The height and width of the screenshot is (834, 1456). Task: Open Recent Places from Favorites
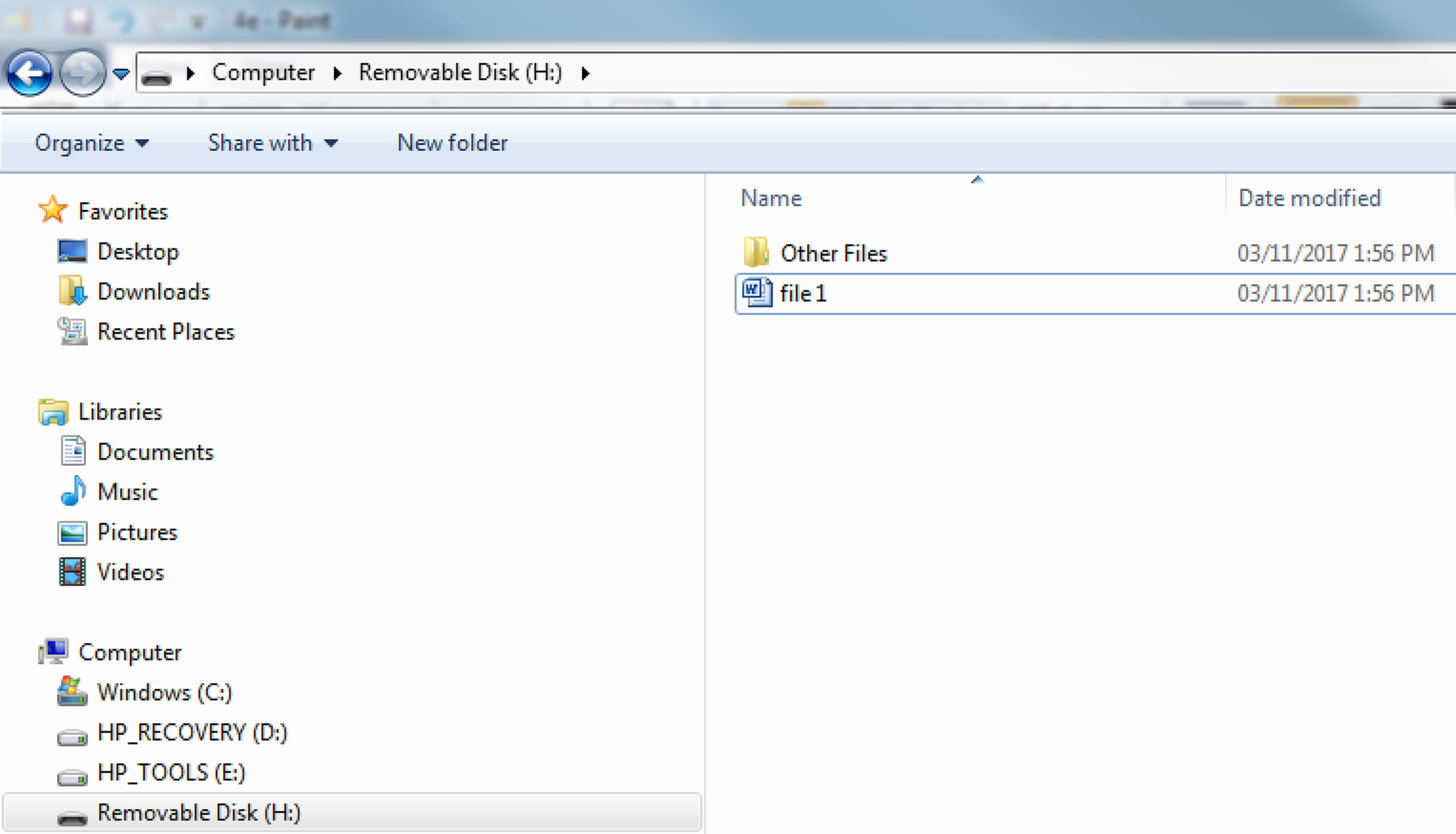166,332
